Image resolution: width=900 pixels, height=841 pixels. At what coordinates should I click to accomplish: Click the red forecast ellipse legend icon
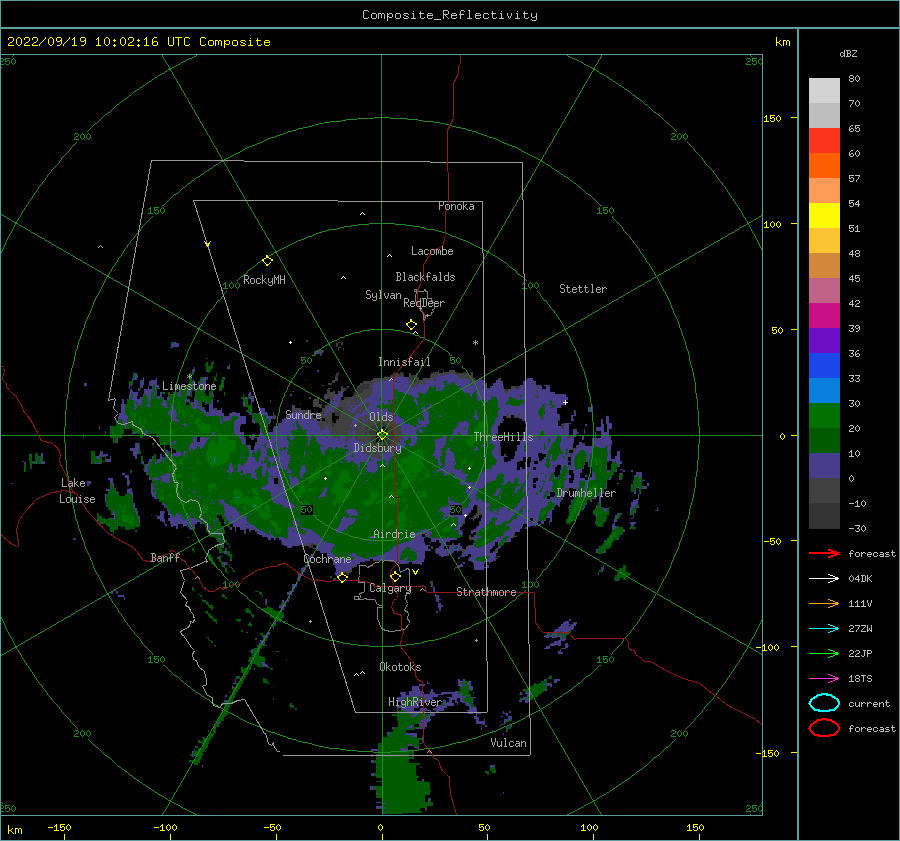pyautogui.click(x=824, y=728)
